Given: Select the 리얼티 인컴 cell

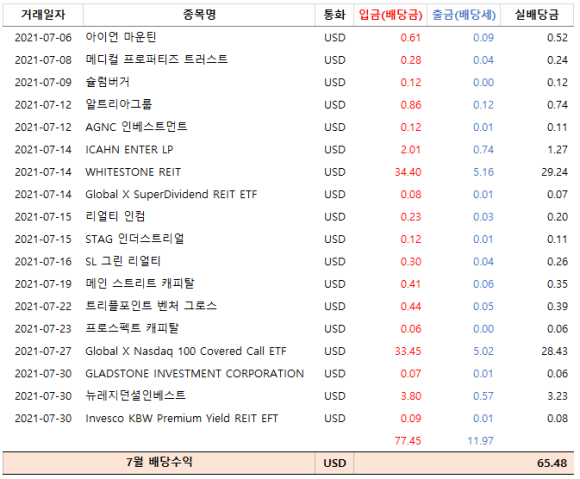Looking at the screenshot, I should 115,216.
